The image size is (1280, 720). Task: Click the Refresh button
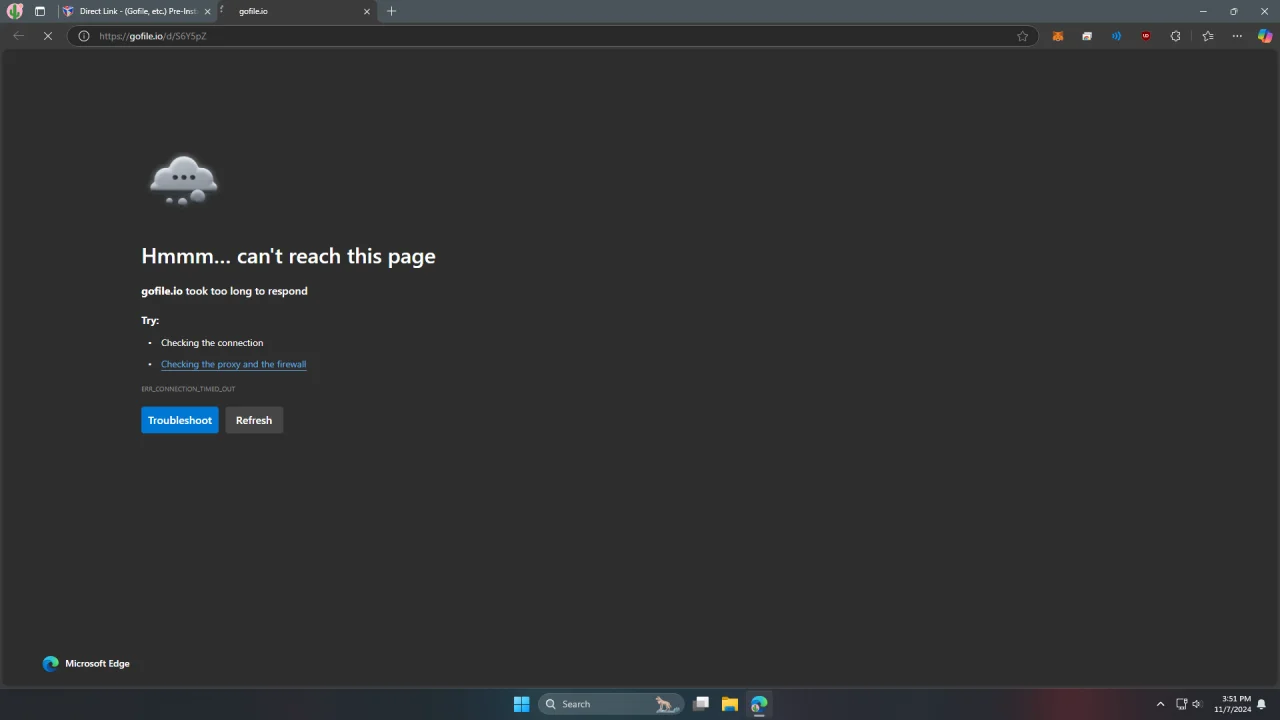pos(254,420)
